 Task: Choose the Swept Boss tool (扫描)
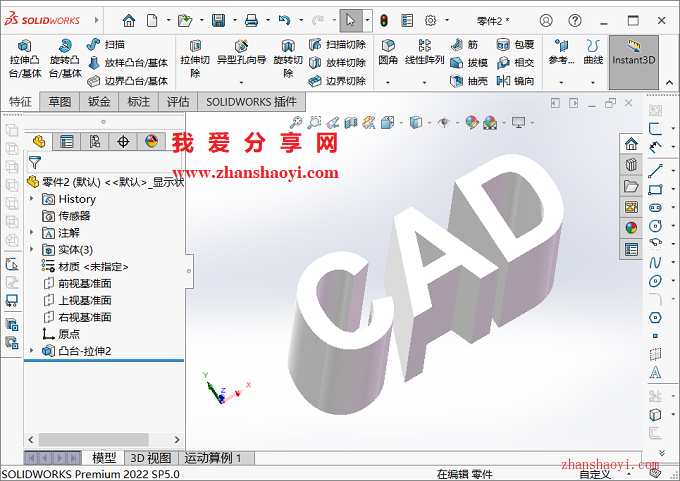pos(105,44)
